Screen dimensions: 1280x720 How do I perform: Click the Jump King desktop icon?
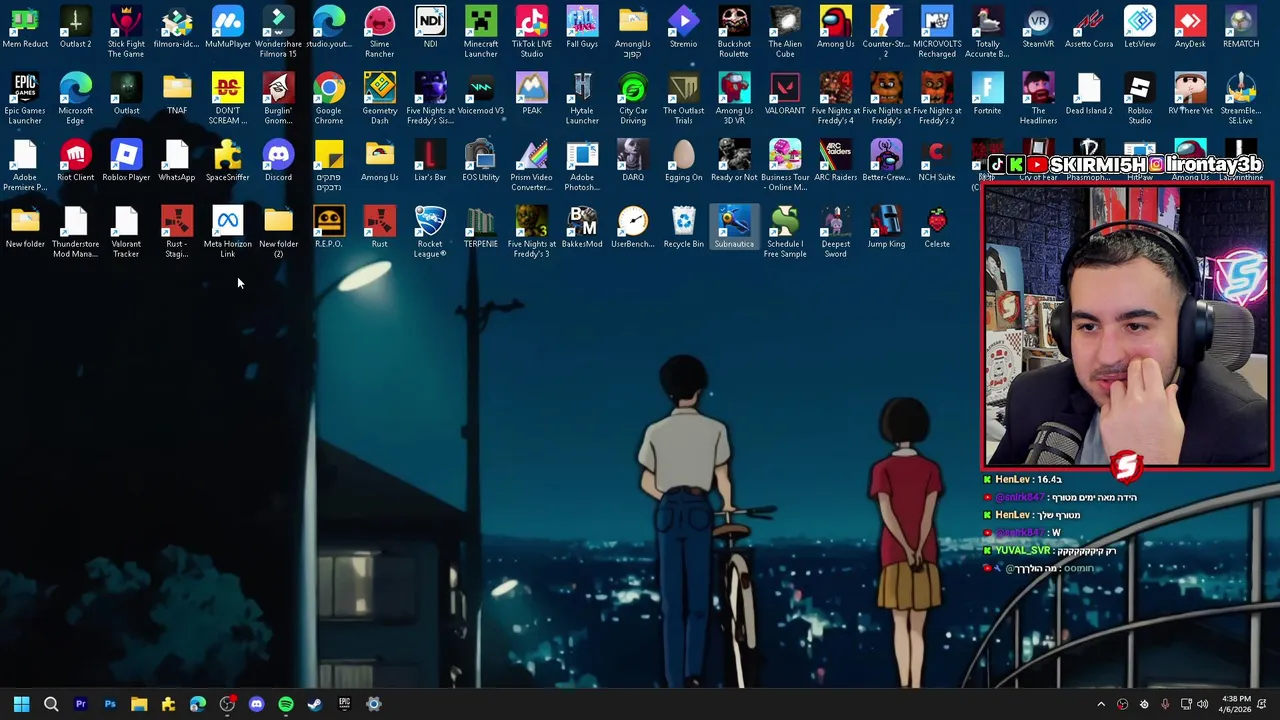point(886,228)
